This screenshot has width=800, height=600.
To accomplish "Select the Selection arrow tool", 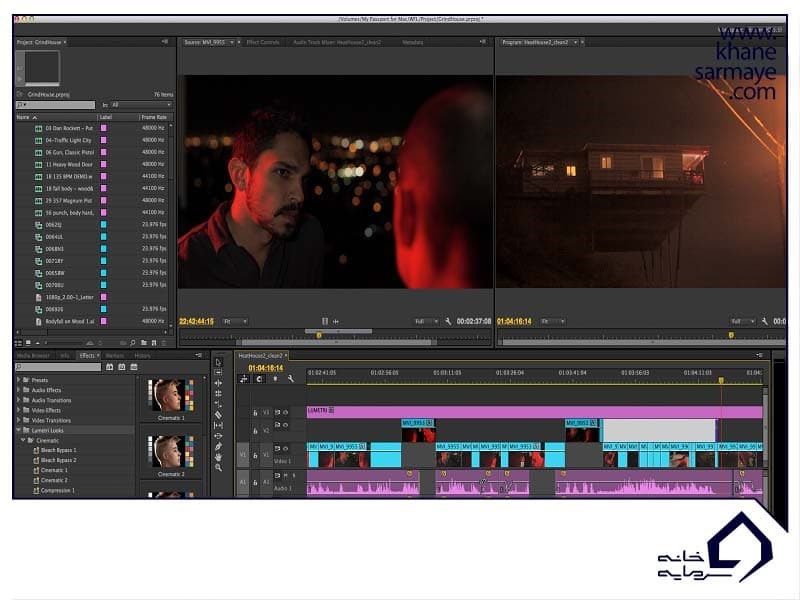I will pyautogui.click(x=218, y=362).
